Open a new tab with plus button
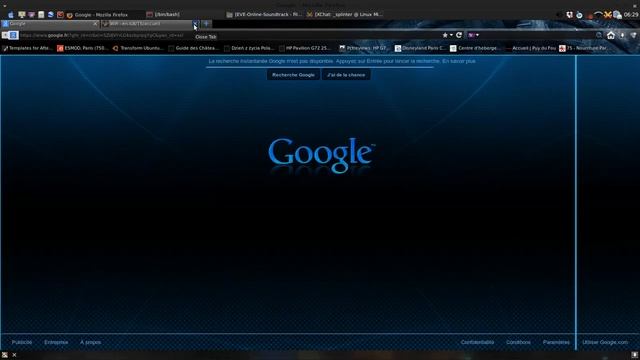 click(206, 24)
